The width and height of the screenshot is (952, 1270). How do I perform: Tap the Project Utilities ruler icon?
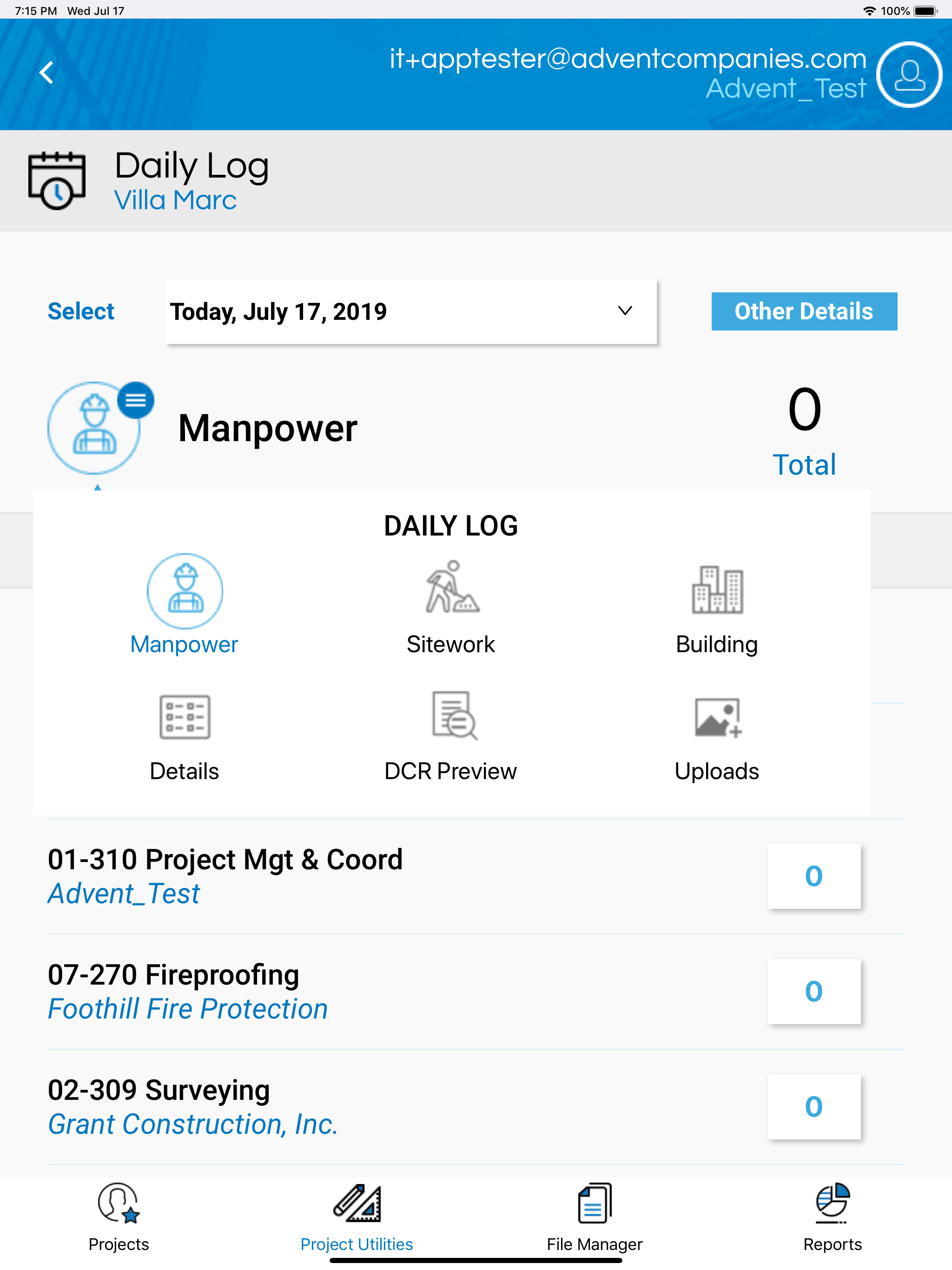click(x=357, y=1203)
